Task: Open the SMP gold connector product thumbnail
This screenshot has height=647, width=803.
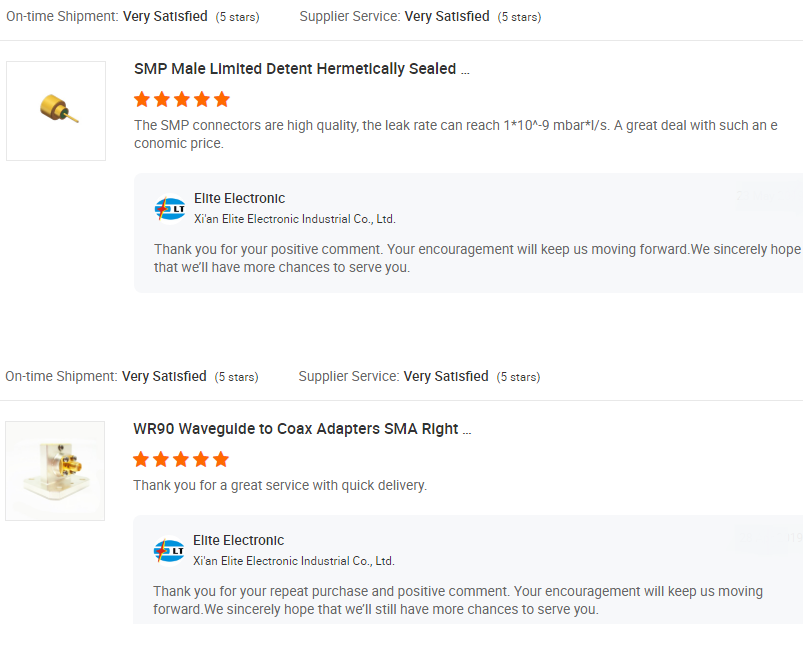Action: (56, 111)
